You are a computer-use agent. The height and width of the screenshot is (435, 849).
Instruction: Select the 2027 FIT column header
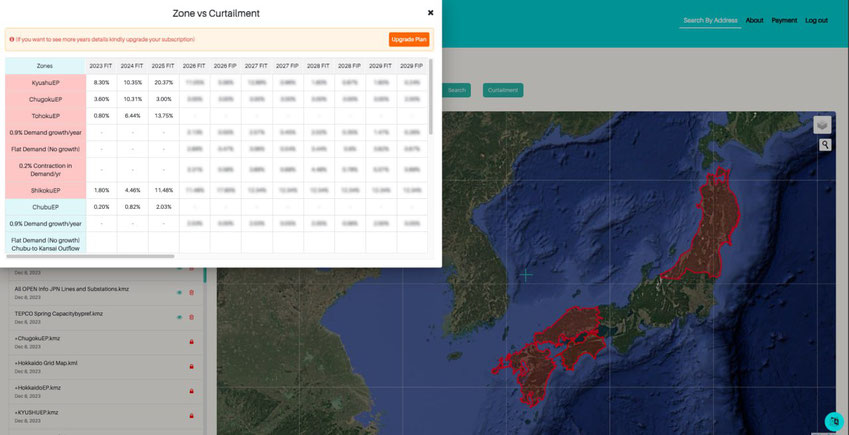point(256,66)
